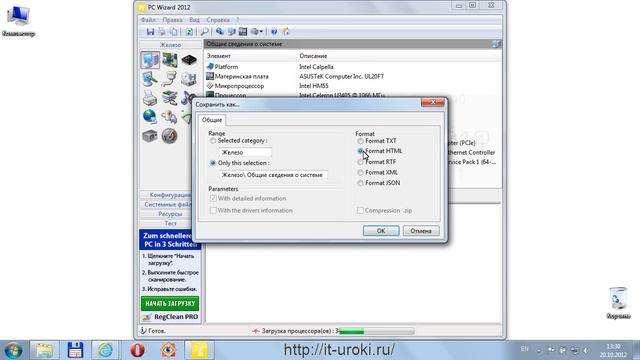The height and width of the screenshot is (360, 640).
Task: Select the Printer icon in hardware sidebar
Action: coord(150,98)
